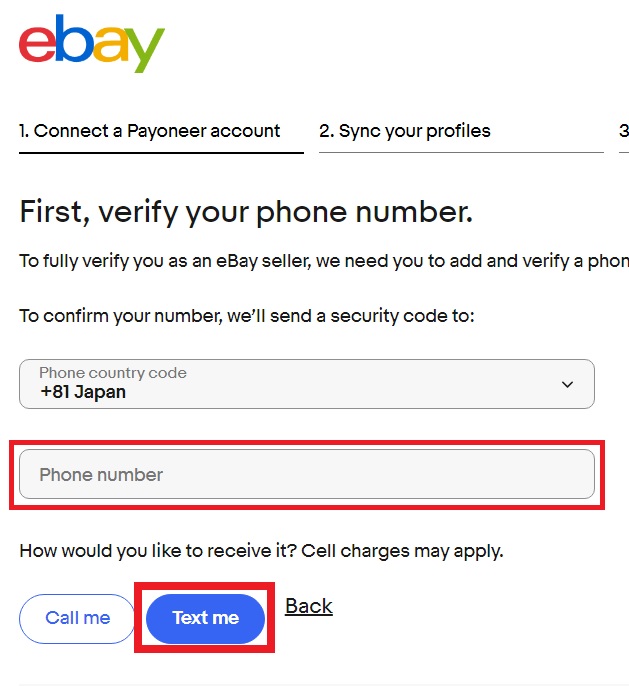The height and width of the screenshot is (686, 629).
Task: Choose the Call me option
Action: (x=77, y=618)
